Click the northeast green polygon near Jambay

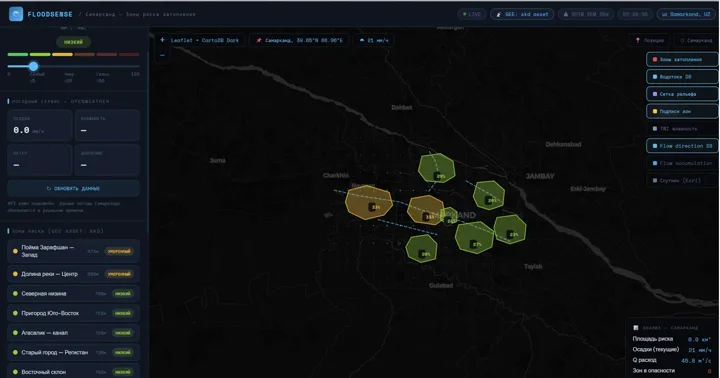489,195
